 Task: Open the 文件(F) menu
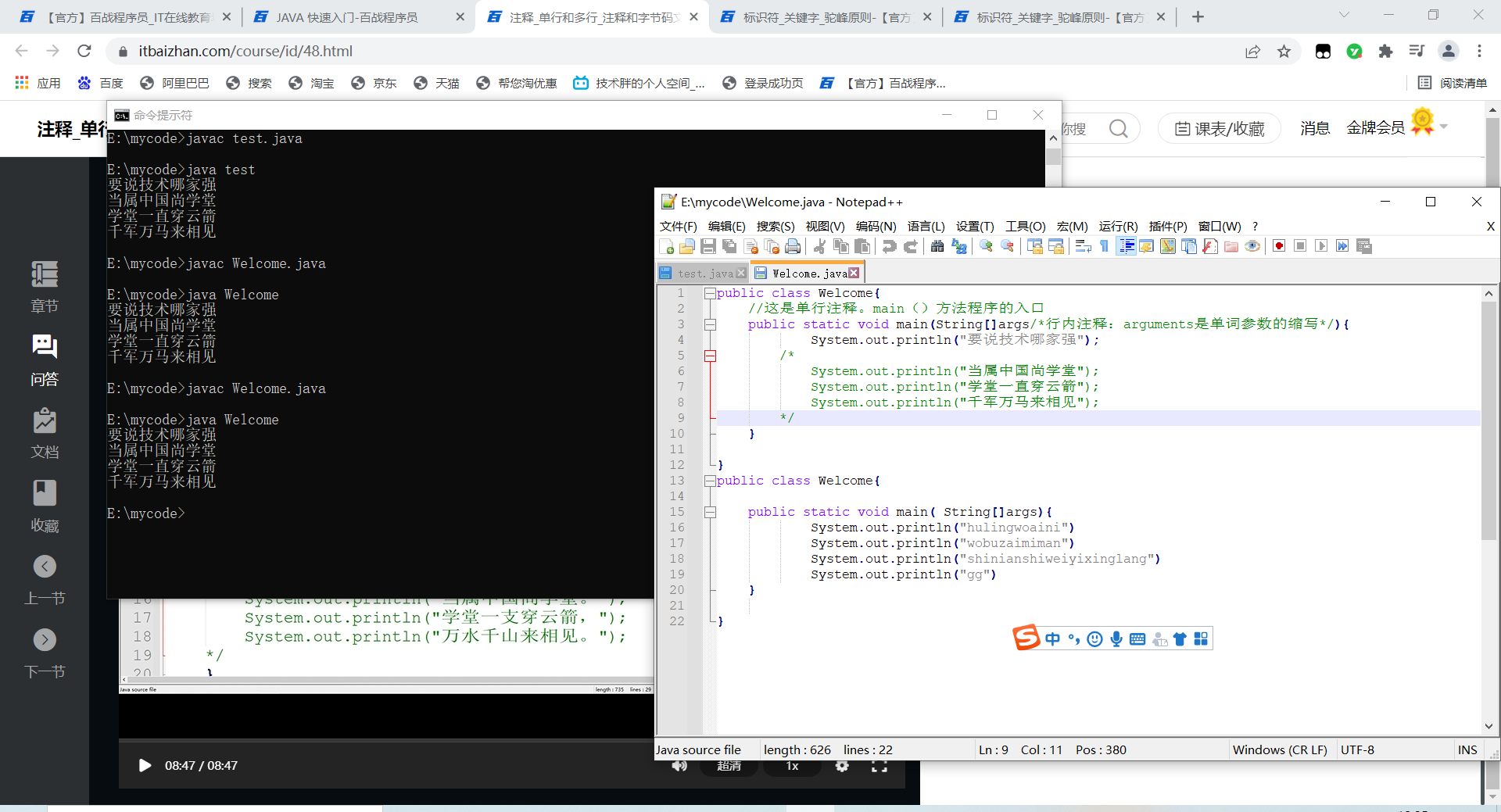click(678, 226)
